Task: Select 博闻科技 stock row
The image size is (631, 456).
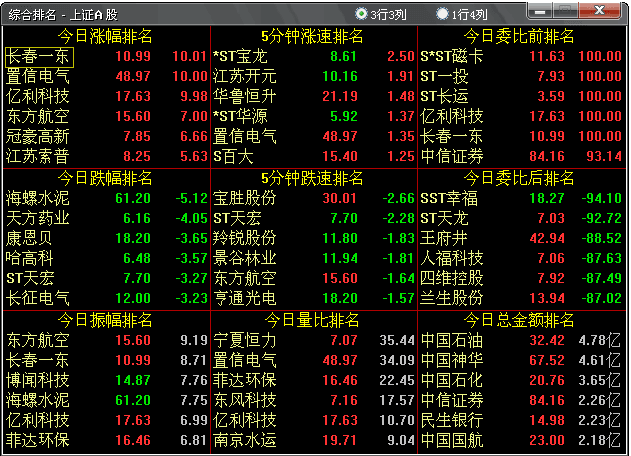Action: click(107, 380)
